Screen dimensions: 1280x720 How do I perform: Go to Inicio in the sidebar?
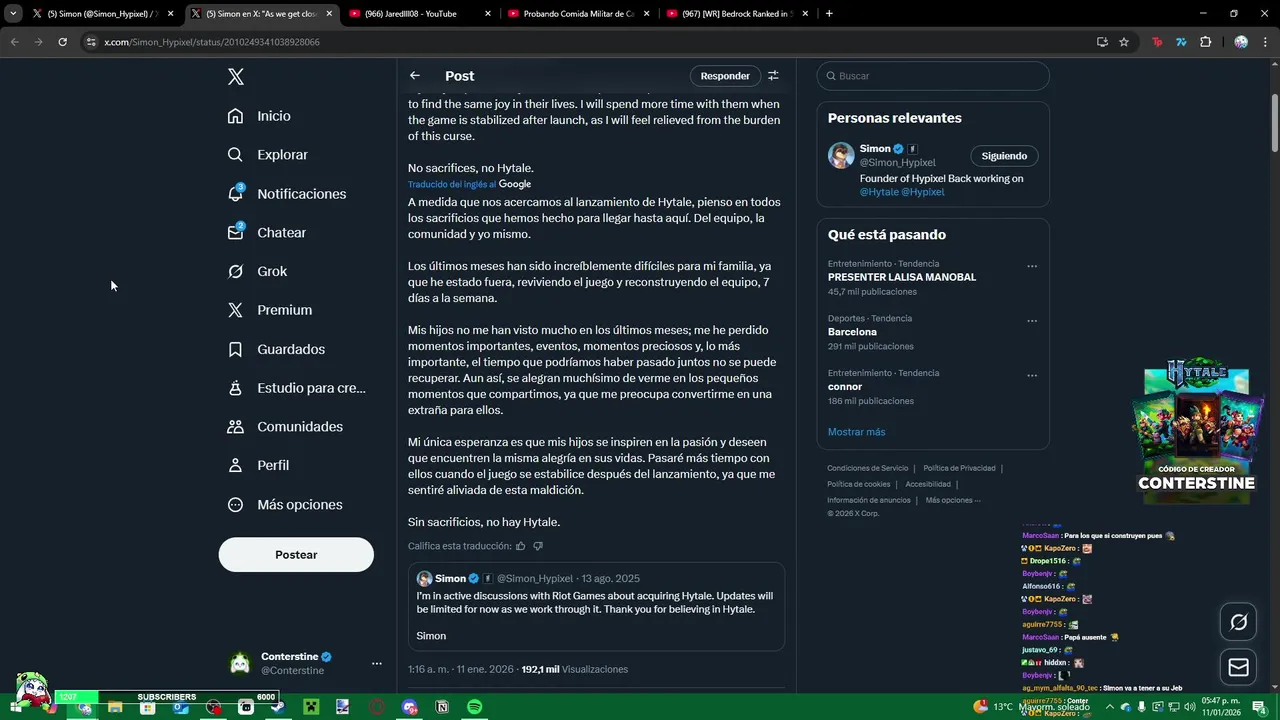[x=260, y=116]
